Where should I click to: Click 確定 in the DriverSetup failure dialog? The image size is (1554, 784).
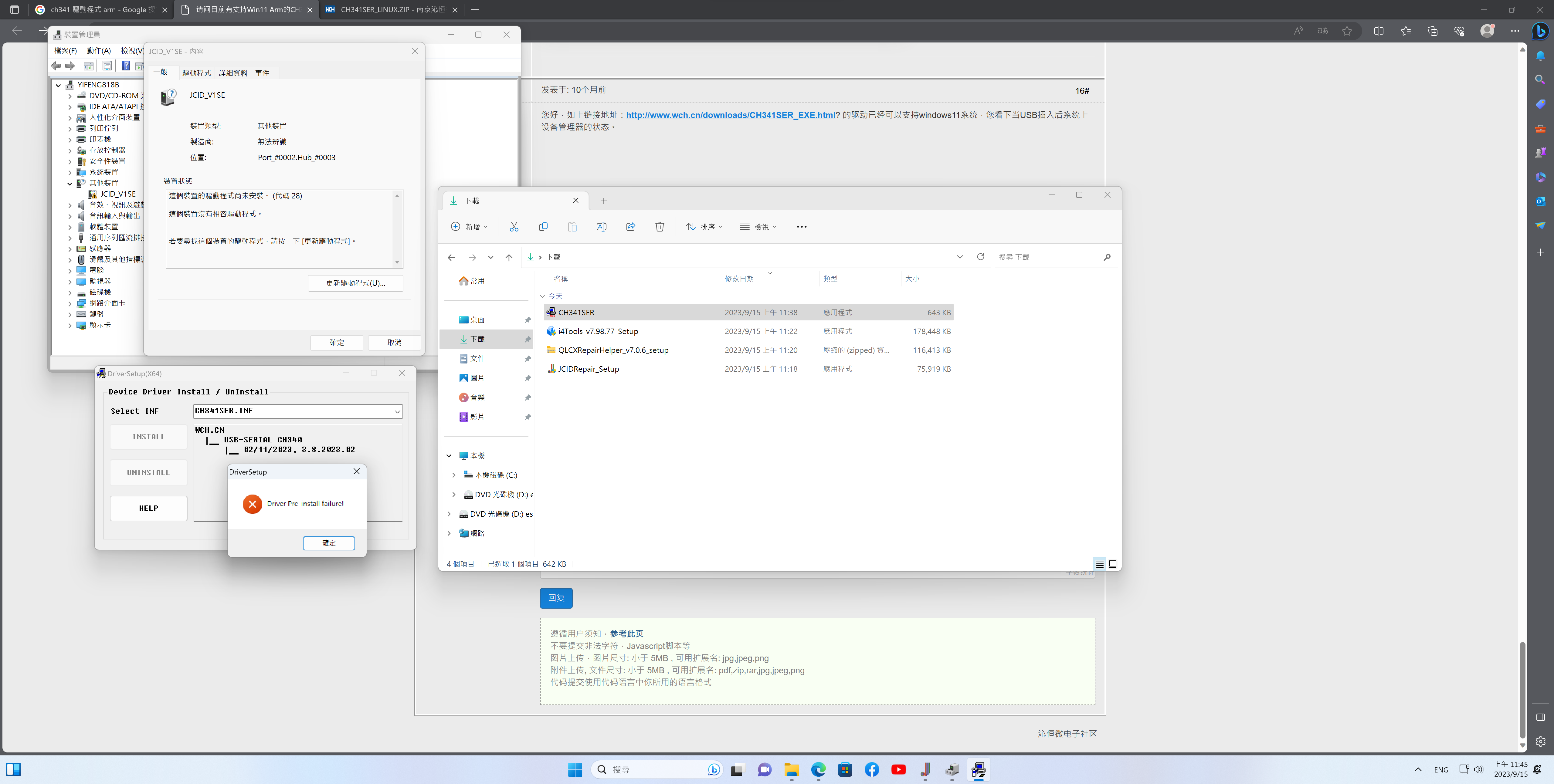coord(329,543)
